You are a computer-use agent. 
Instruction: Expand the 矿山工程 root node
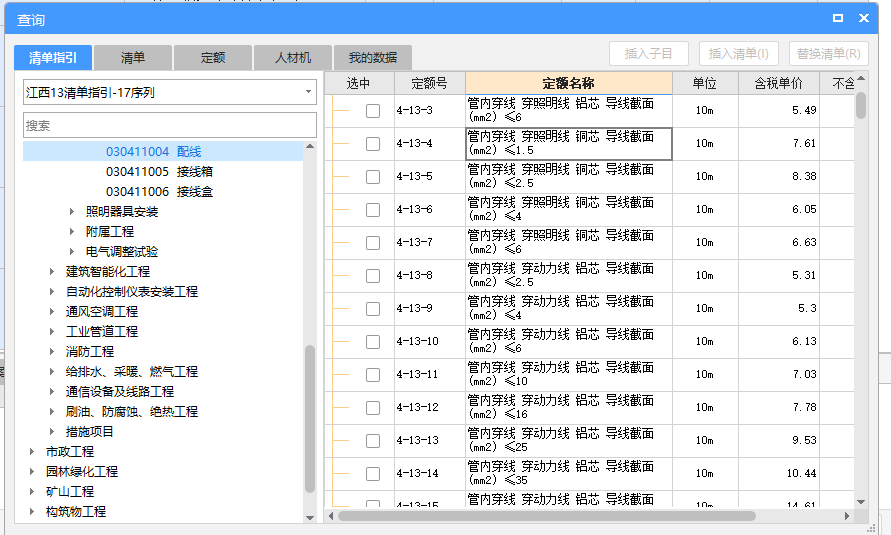pos(32,491)
